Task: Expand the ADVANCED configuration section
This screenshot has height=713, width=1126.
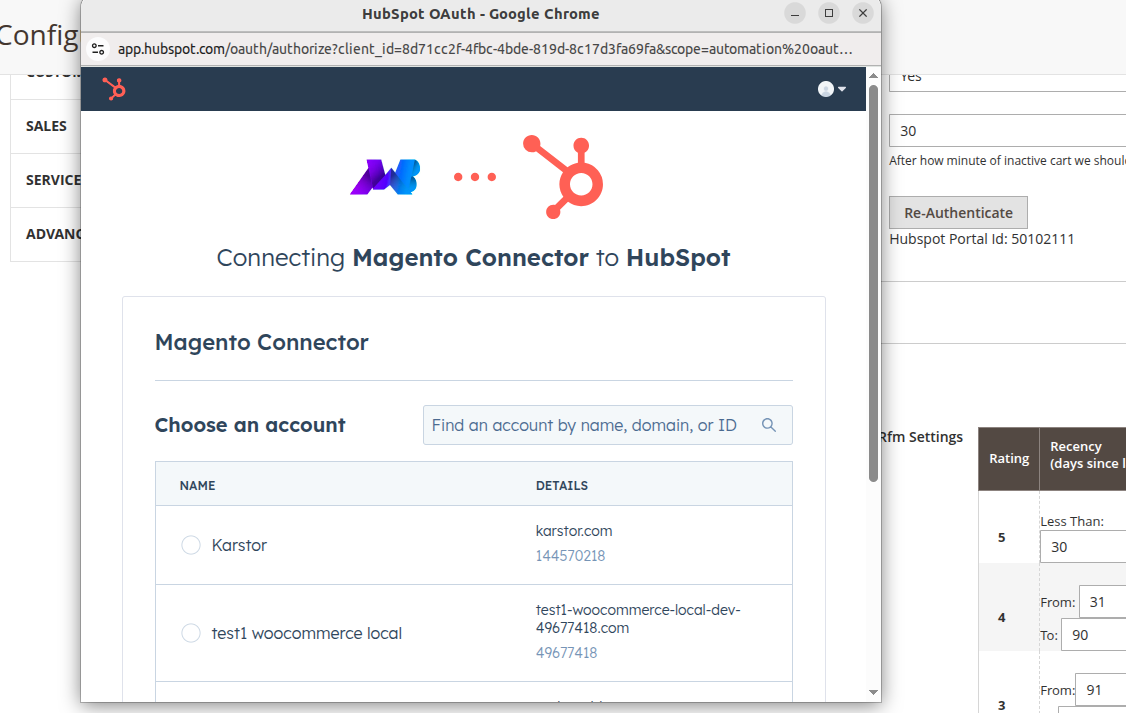Action: tap(52, 234)
